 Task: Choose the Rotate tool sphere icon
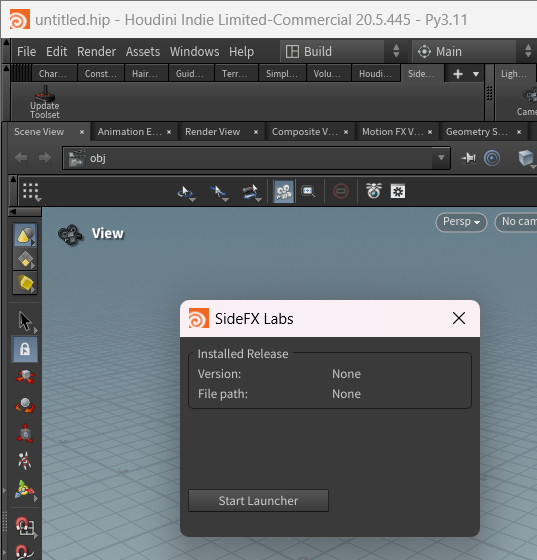pos(25,406)
